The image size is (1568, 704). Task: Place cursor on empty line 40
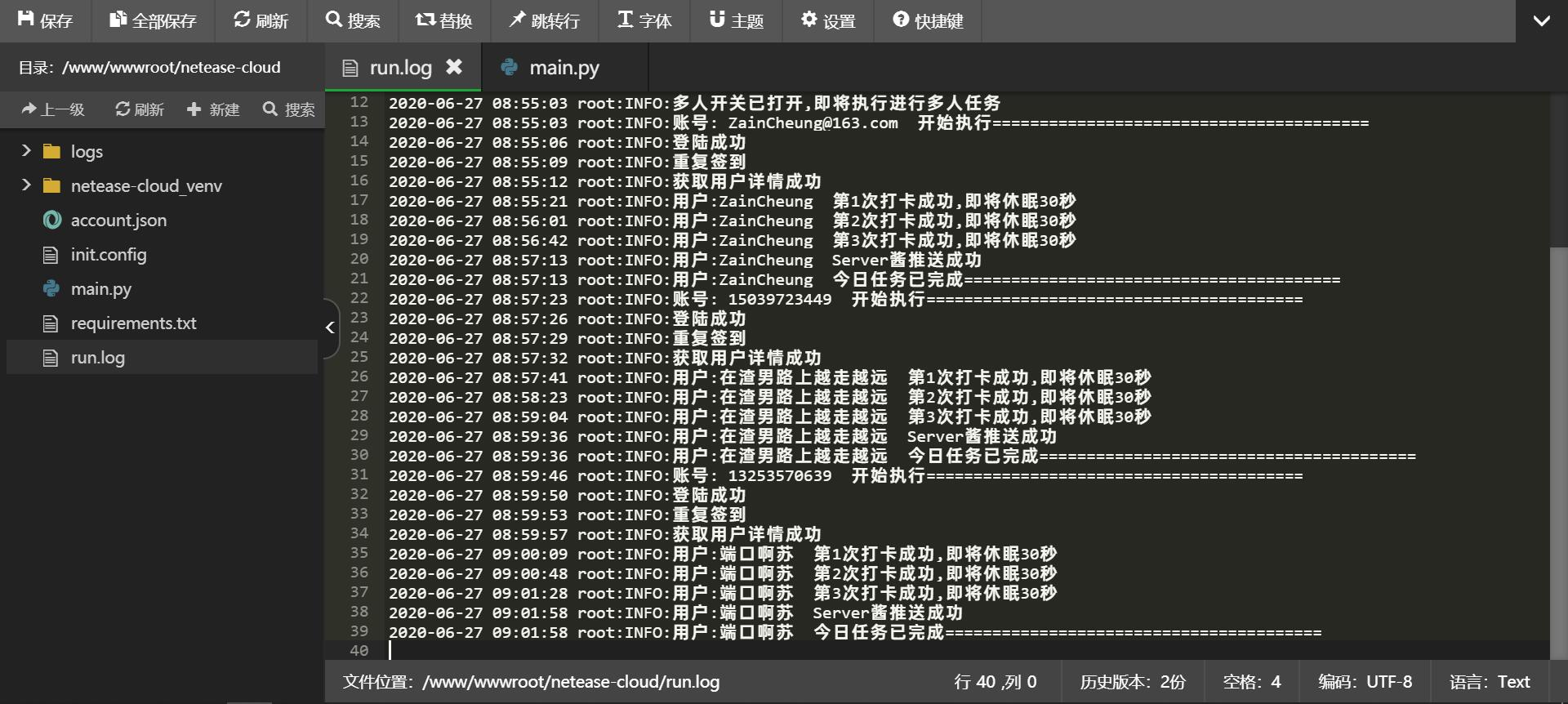click(x=969, y=651)
